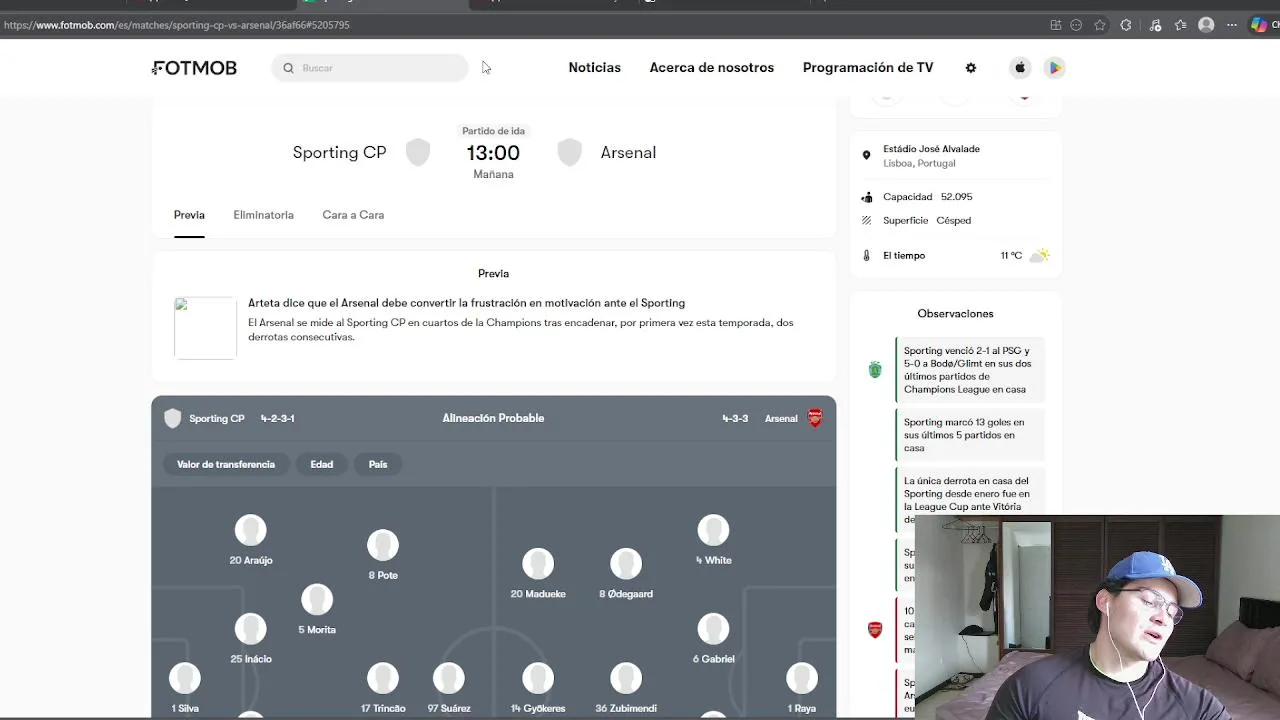Select Ødegaard player avatar
Image resolution: width=1280 pixels, height=720 pixels.
(x=626, y=564)
